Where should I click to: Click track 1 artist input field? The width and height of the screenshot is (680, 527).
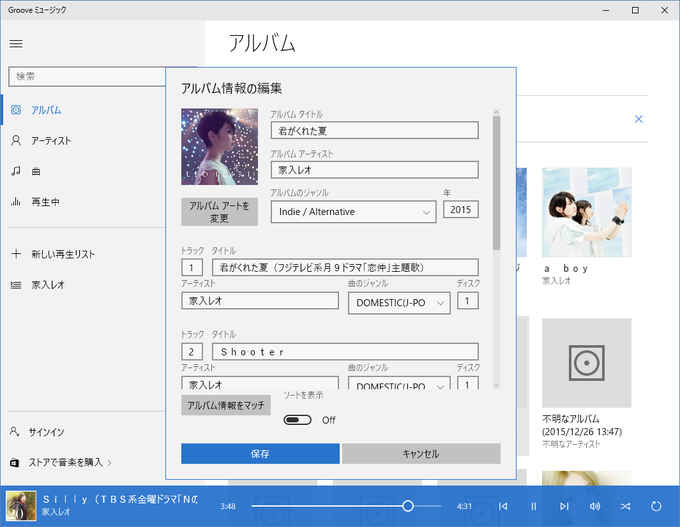point(260,301)
